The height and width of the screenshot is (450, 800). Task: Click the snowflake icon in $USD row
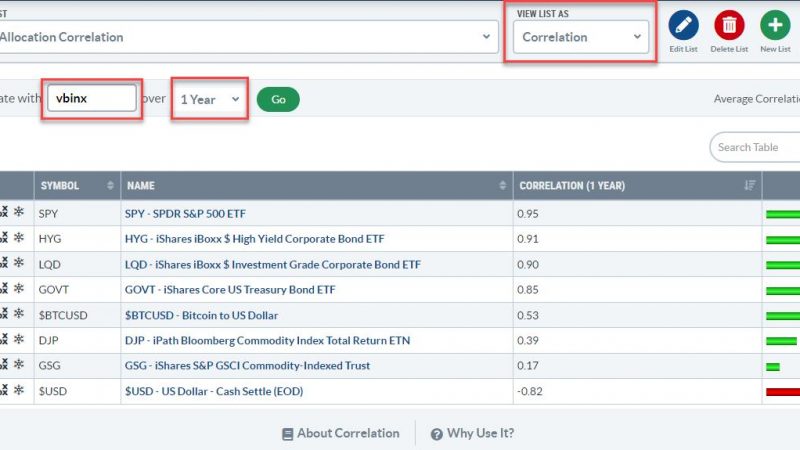pyautogui.click(x=19, y=390)
